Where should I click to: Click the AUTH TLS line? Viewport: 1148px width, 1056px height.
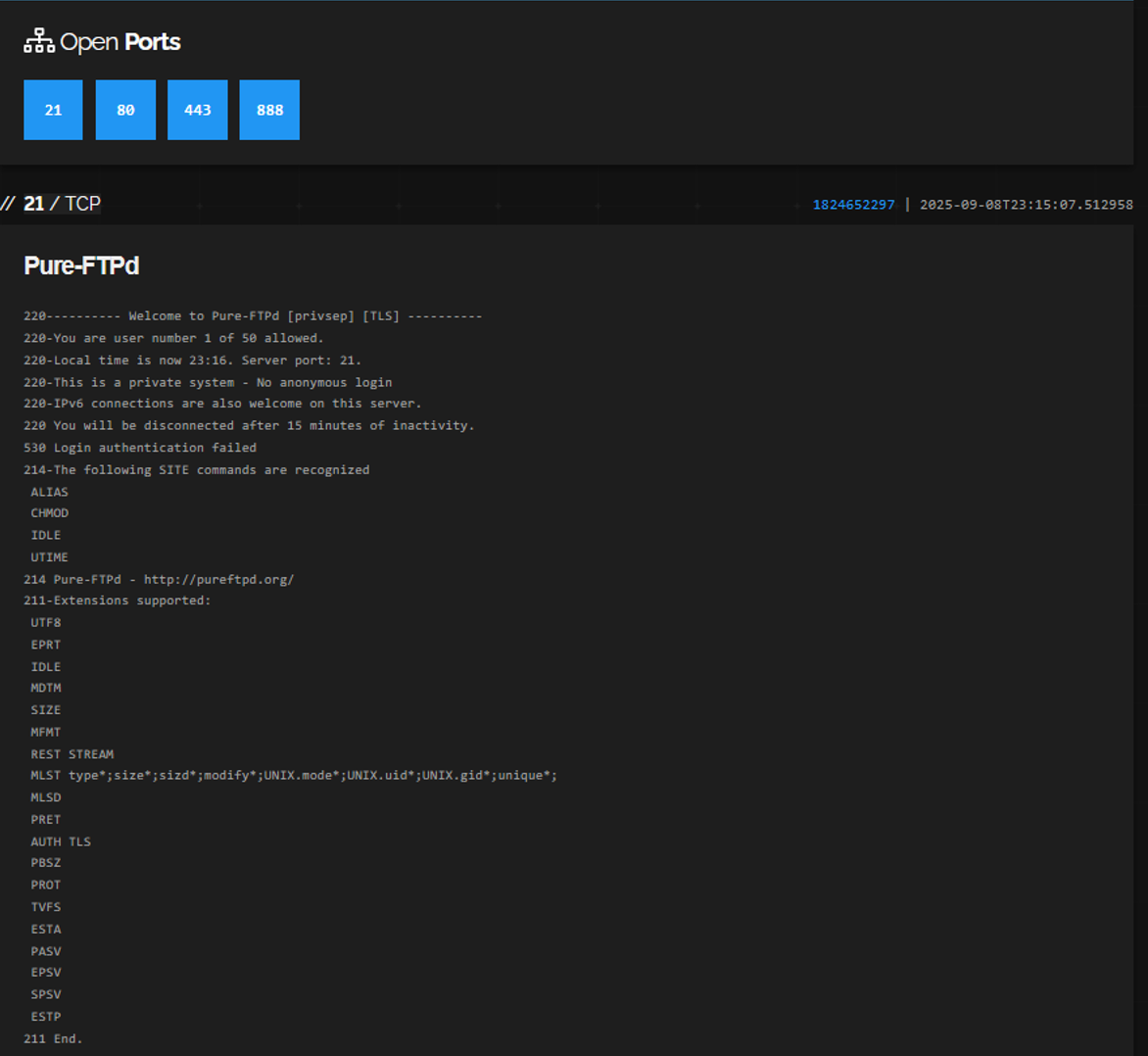pos(61,841)
